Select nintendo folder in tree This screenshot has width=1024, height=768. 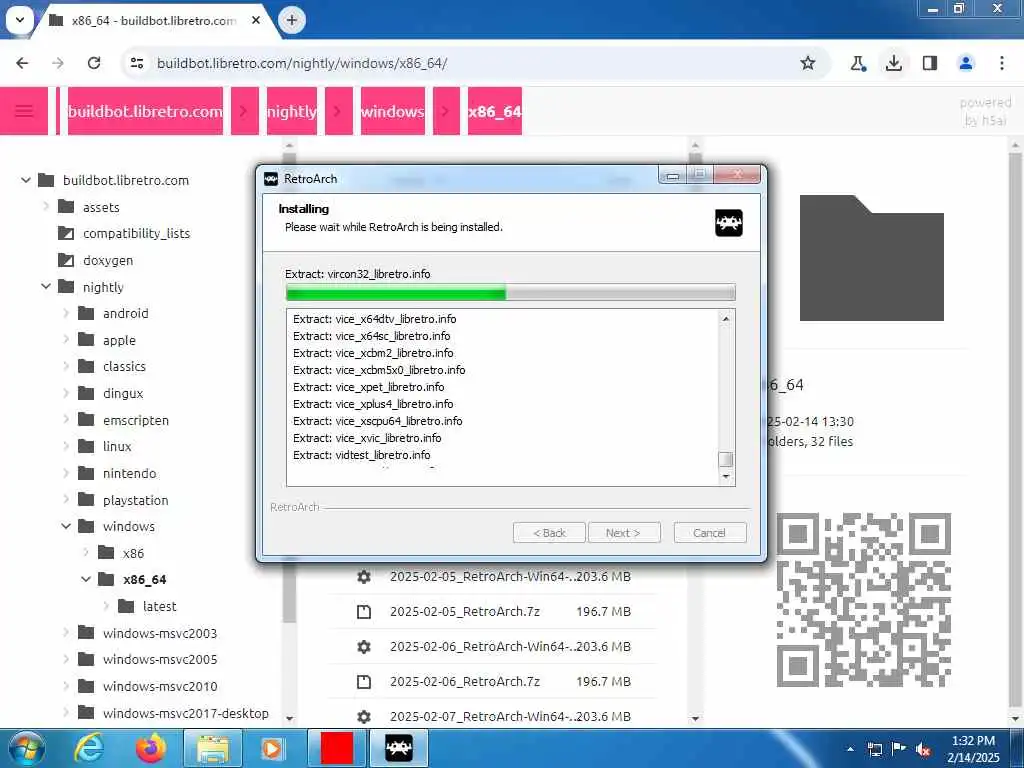click(117, 473)
